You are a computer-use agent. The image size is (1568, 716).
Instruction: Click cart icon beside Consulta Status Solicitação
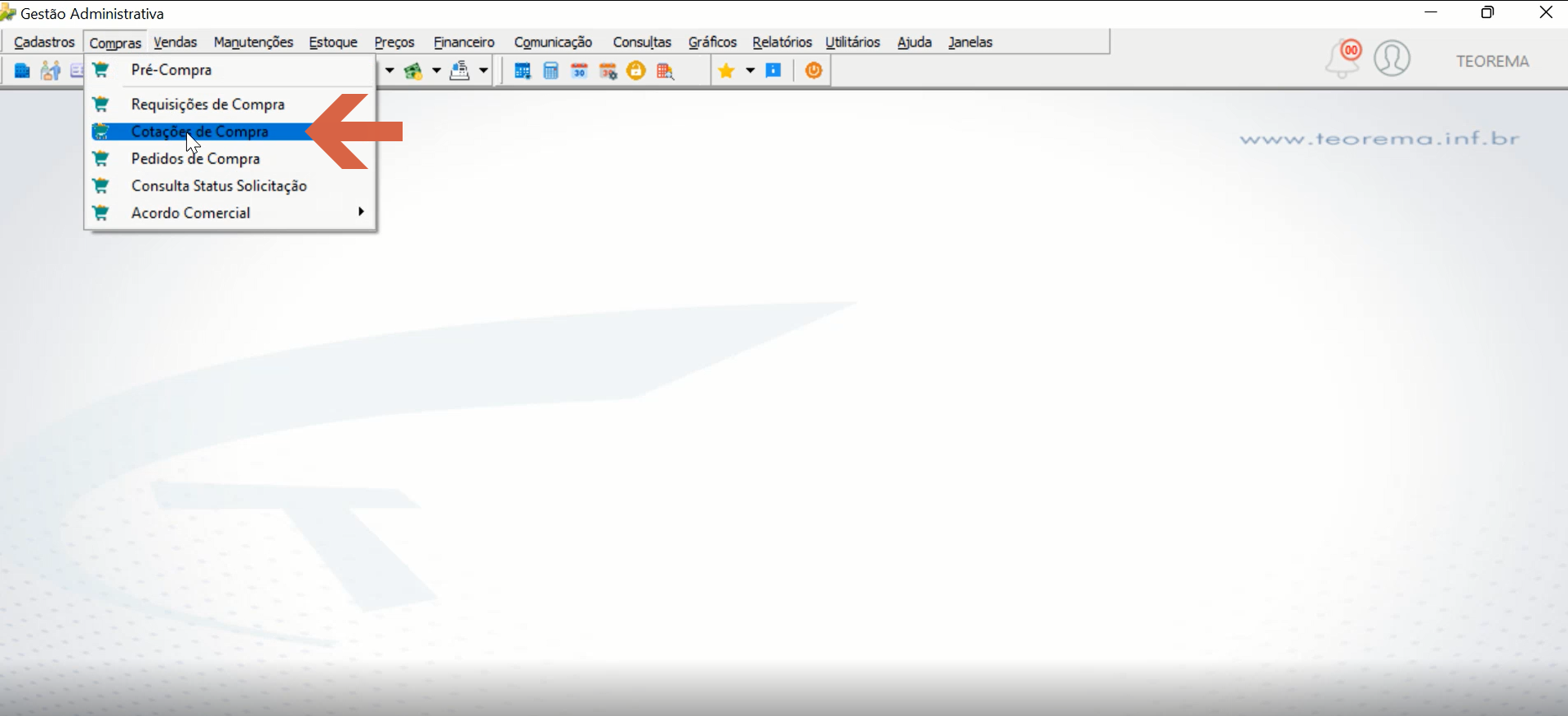(100, 185)
